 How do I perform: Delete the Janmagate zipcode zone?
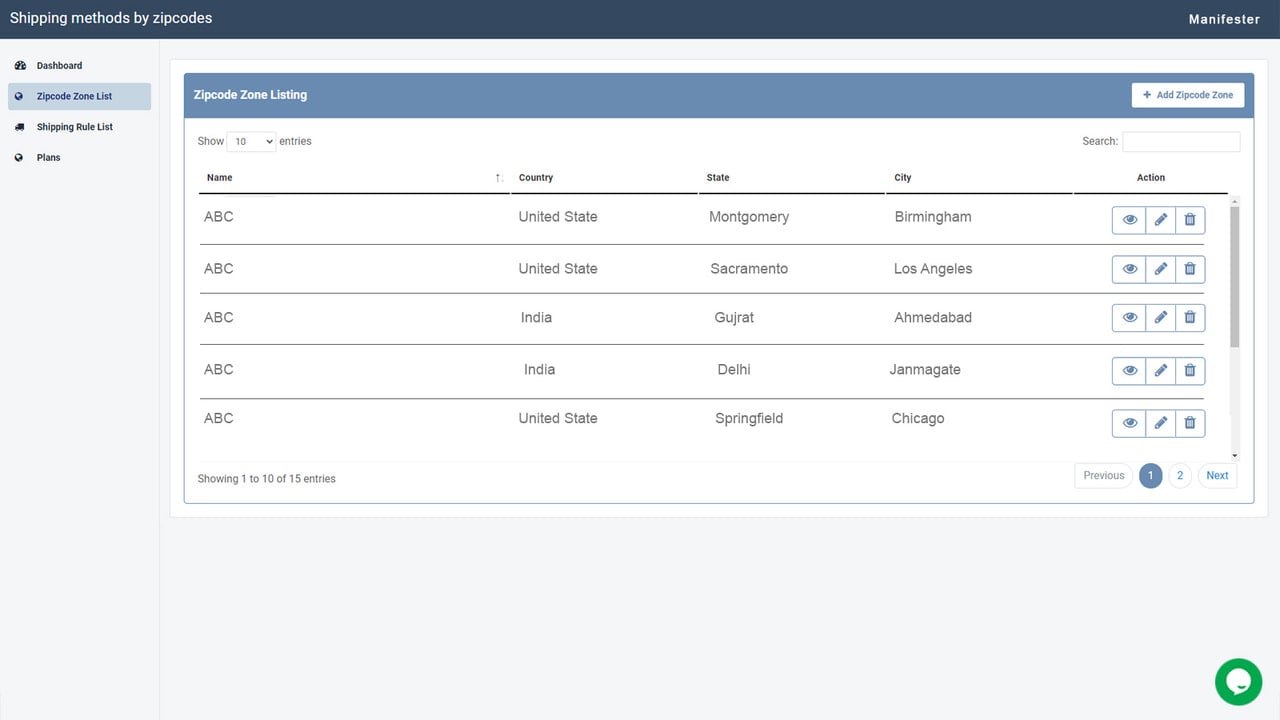pos(1190,371)
